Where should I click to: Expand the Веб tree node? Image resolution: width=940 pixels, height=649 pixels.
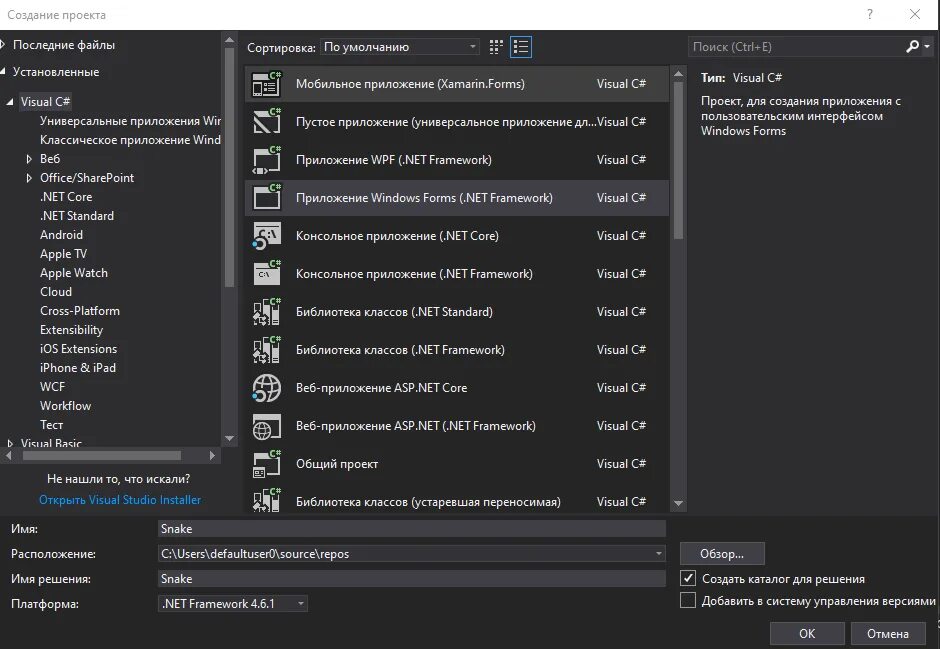29,159
